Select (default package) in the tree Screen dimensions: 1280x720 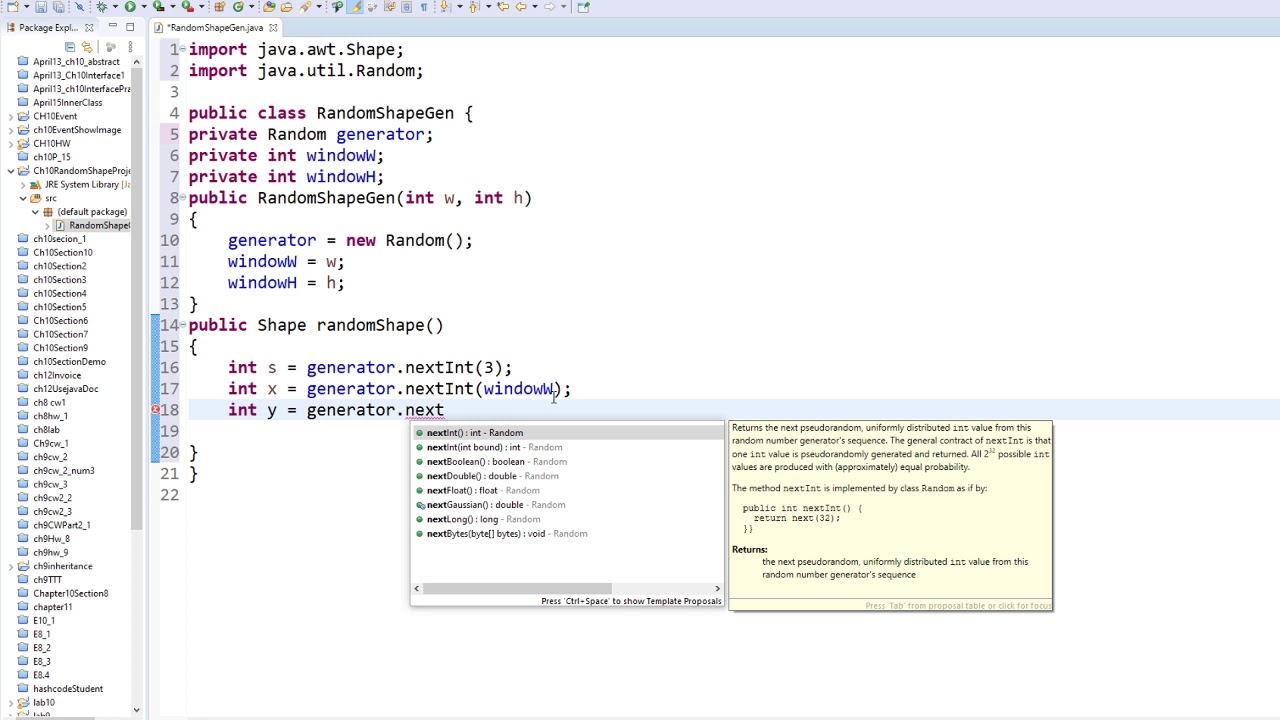tap(92, 212)
